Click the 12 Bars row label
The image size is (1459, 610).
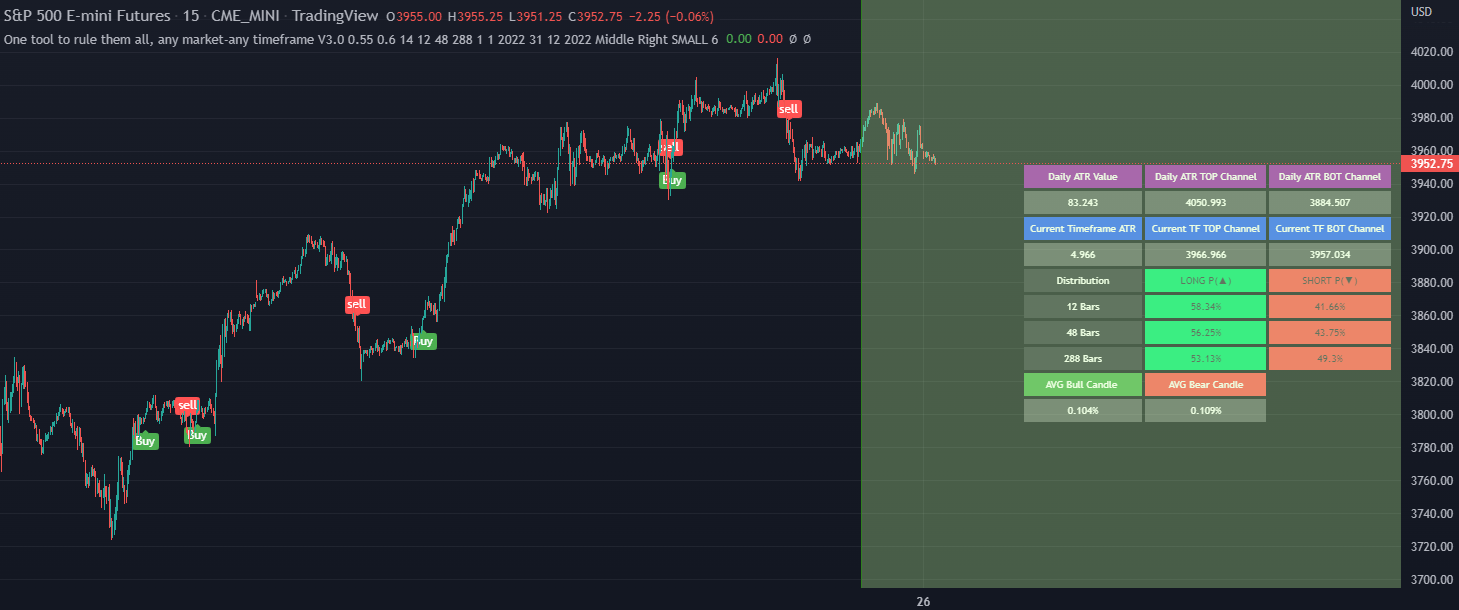[x=1082, y=307]
